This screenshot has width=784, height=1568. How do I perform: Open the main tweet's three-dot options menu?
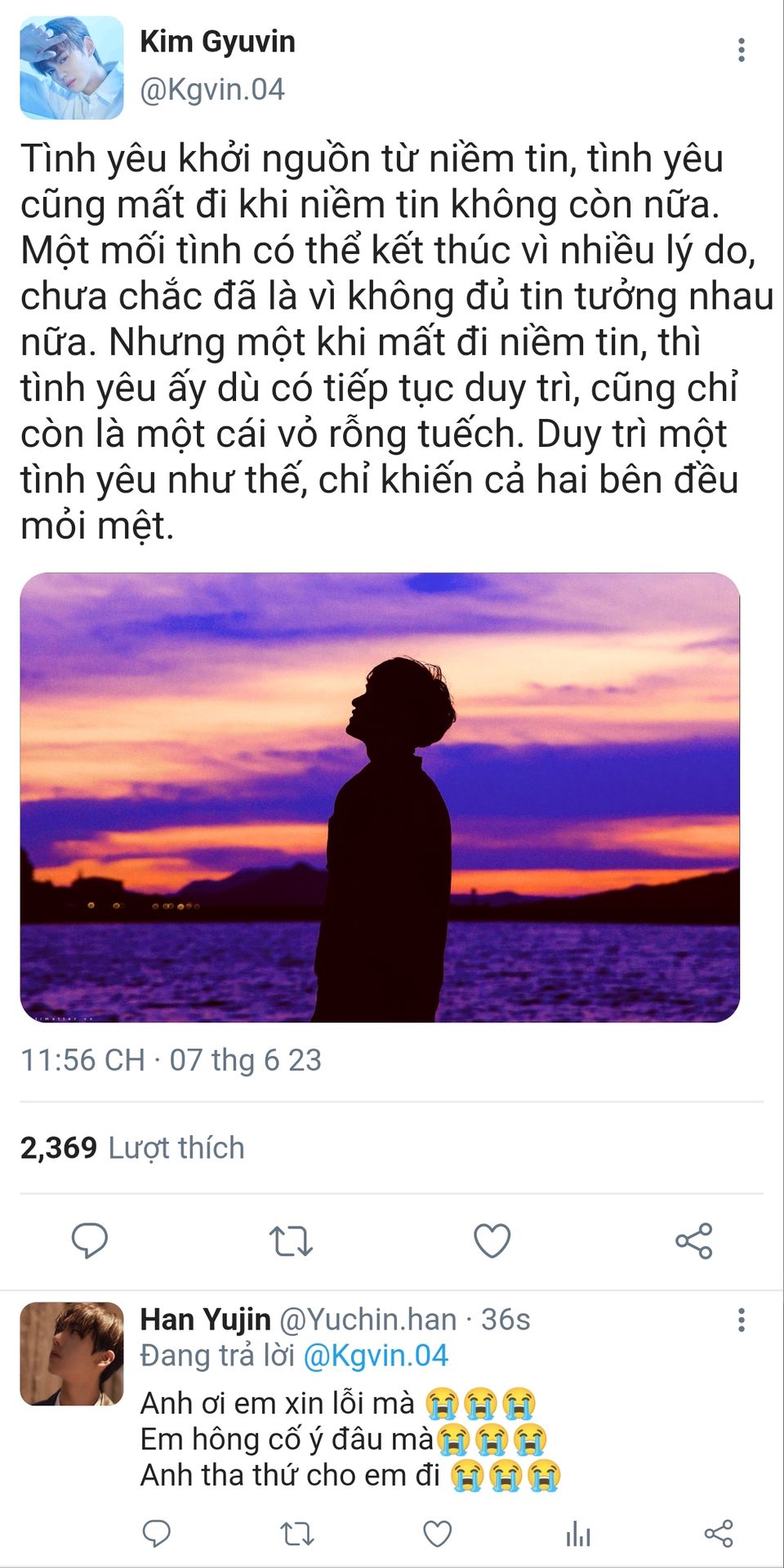[x=741, y=50]
